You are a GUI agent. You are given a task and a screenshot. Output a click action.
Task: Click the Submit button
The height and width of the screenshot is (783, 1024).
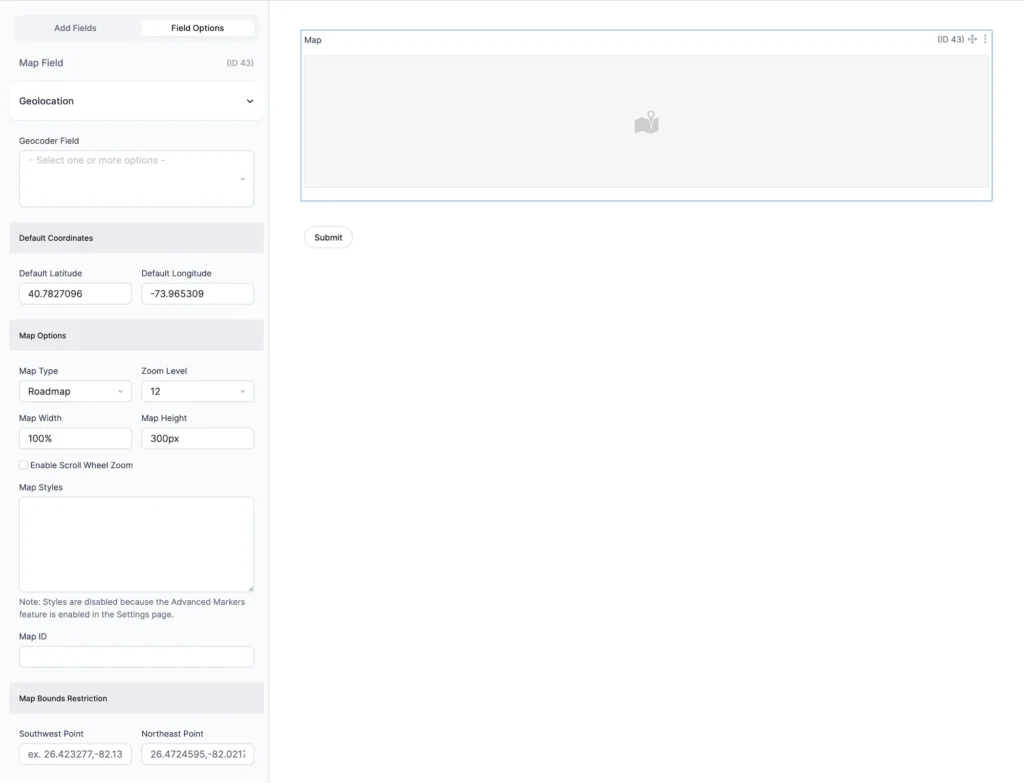328,238
